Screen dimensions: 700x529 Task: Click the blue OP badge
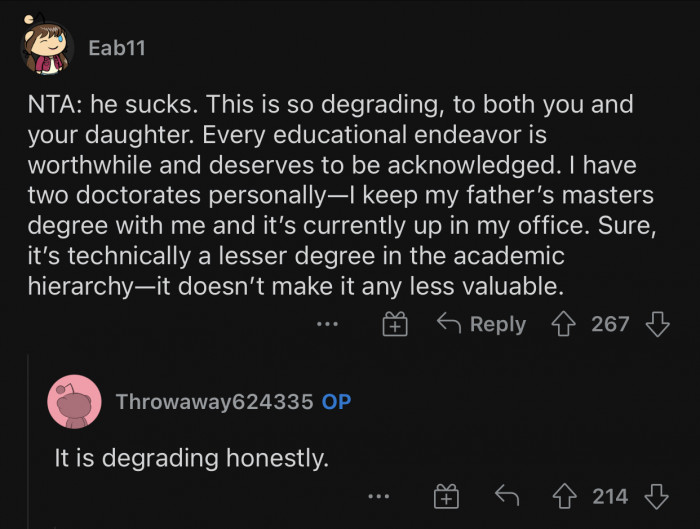pos(336,402)
